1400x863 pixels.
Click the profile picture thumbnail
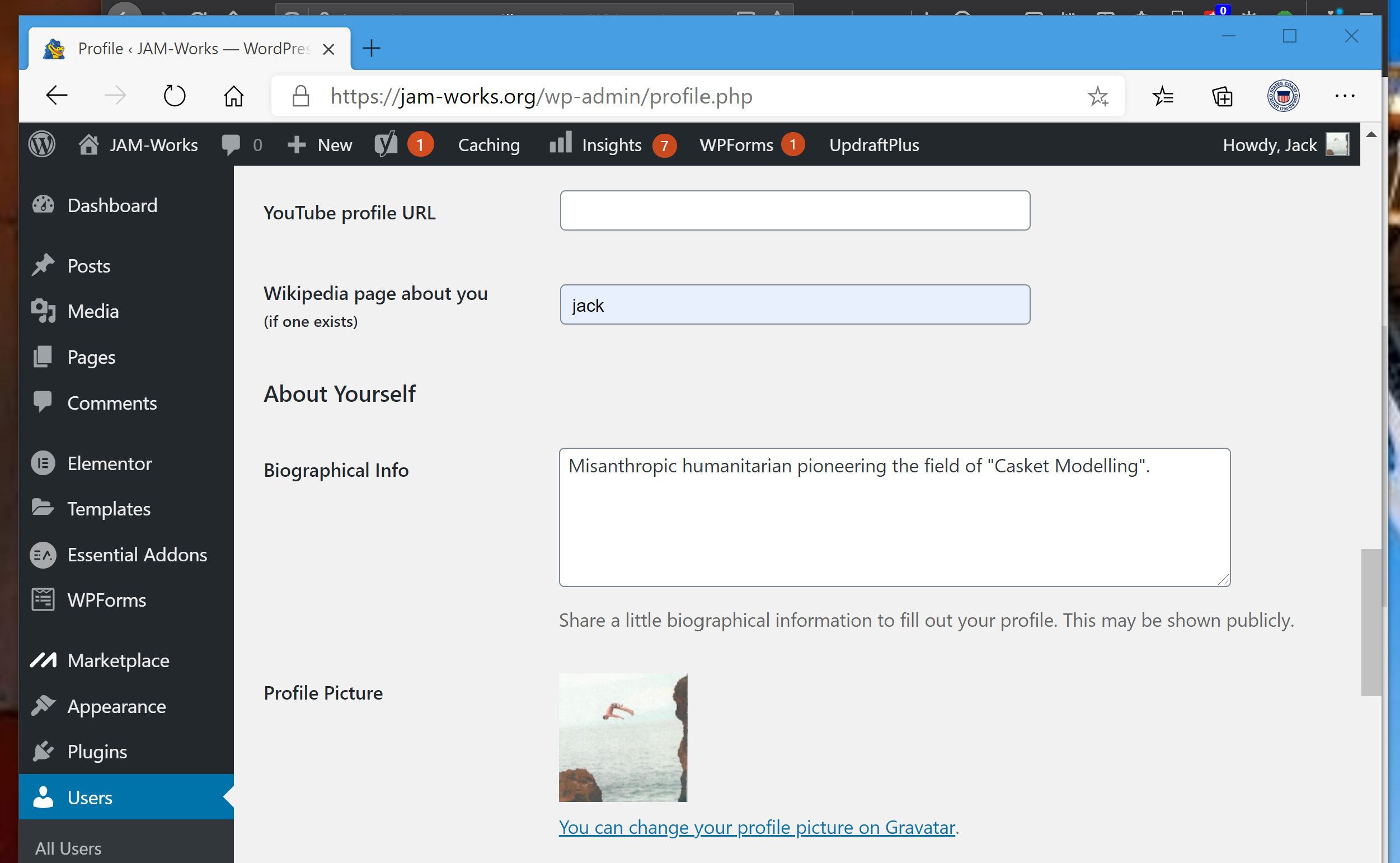(x=623, y=737)
